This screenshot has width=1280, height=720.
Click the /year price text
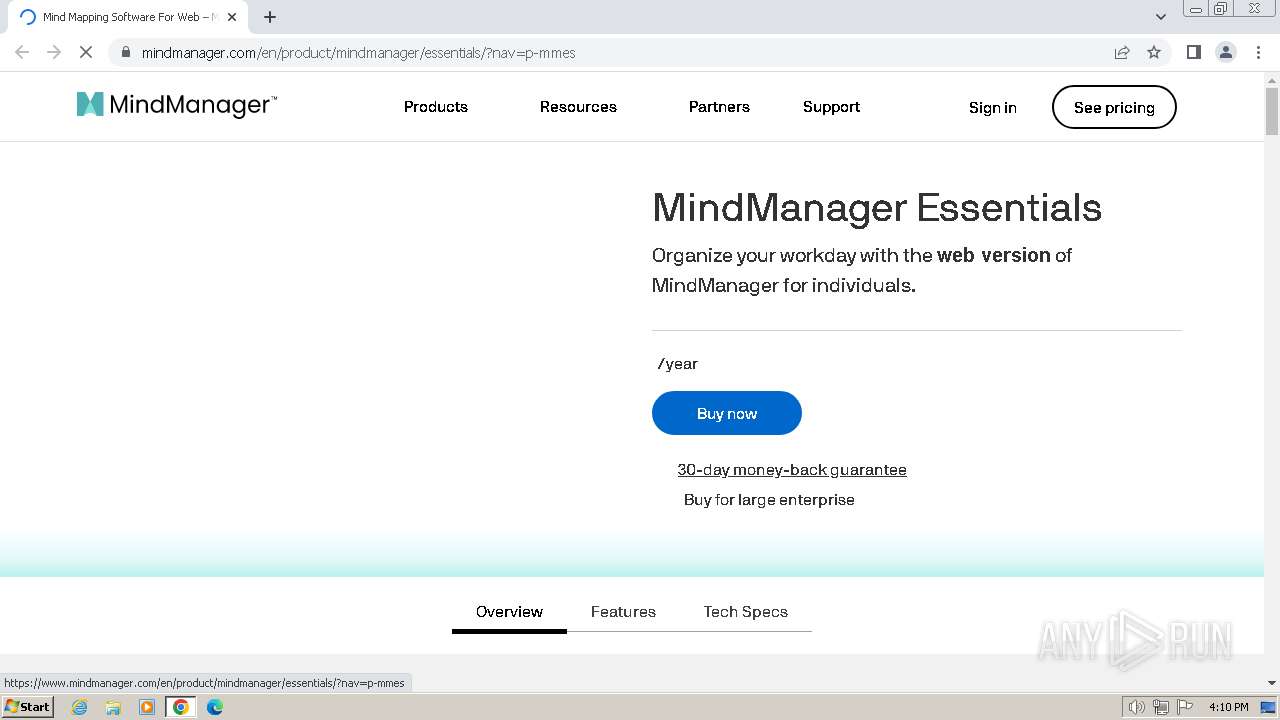(x=678, y=364)
